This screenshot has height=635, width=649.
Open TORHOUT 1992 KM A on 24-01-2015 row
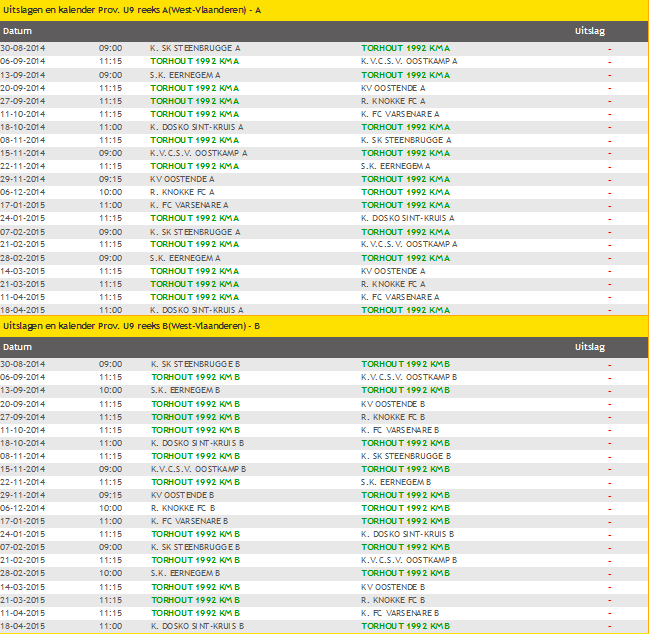[195, 218]
